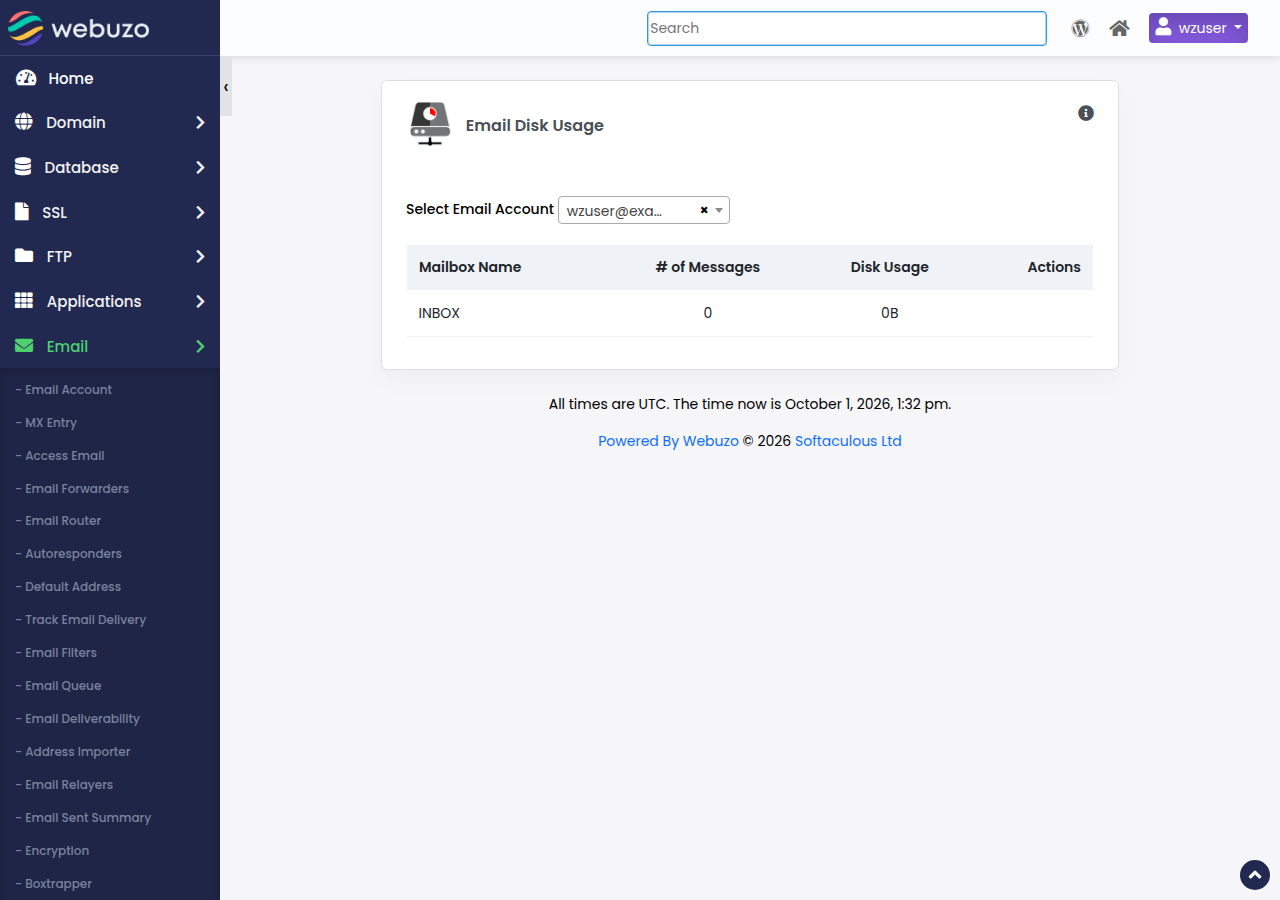The width and height of the screenshot is (1280, 900).
Task: Click the FTP folder icon
Action: click(24, 256)
